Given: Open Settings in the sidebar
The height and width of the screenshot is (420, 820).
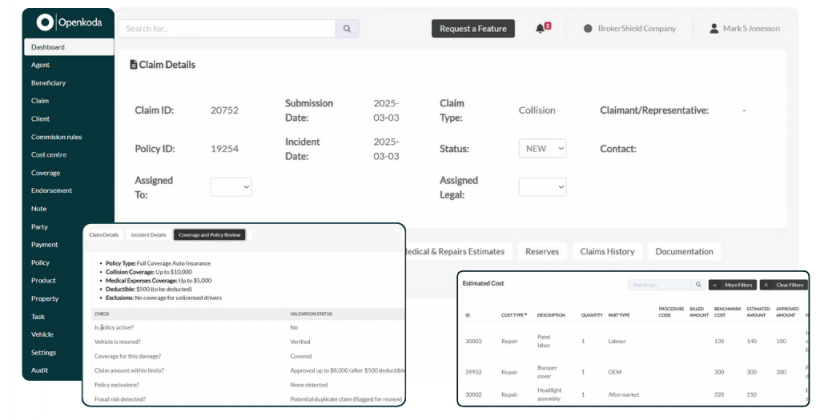Looking at the screenshot, I should 43,353.
